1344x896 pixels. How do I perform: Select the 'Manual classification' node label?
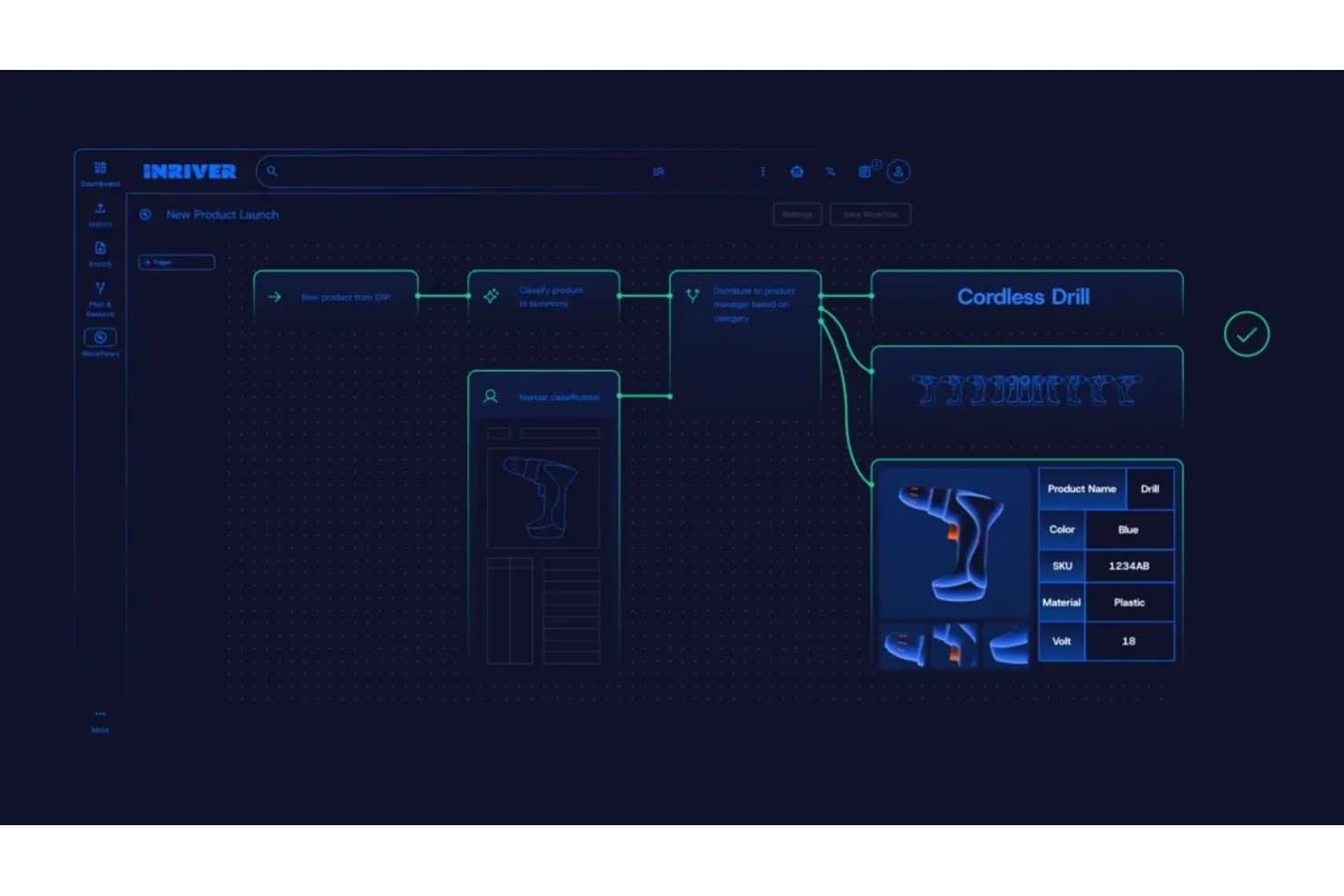(x=559, y=398)
